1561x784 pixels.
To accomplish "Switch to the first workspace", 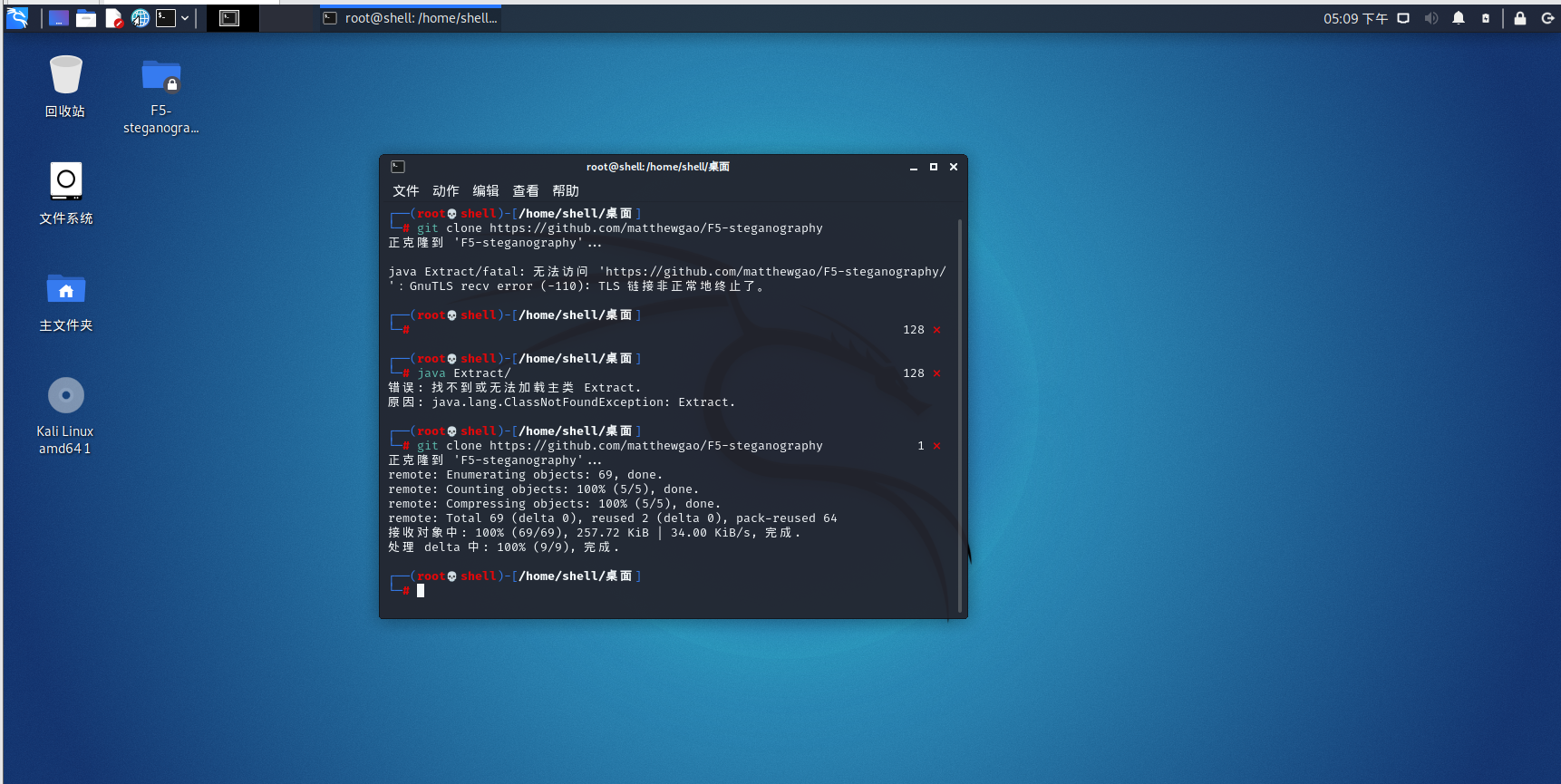I will (233, 18).
